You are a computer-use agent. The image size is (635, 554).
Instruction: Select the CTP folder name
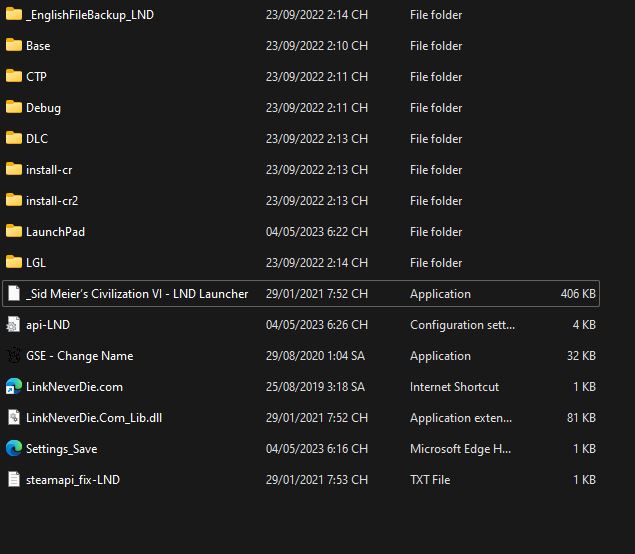tap(36, 77)
